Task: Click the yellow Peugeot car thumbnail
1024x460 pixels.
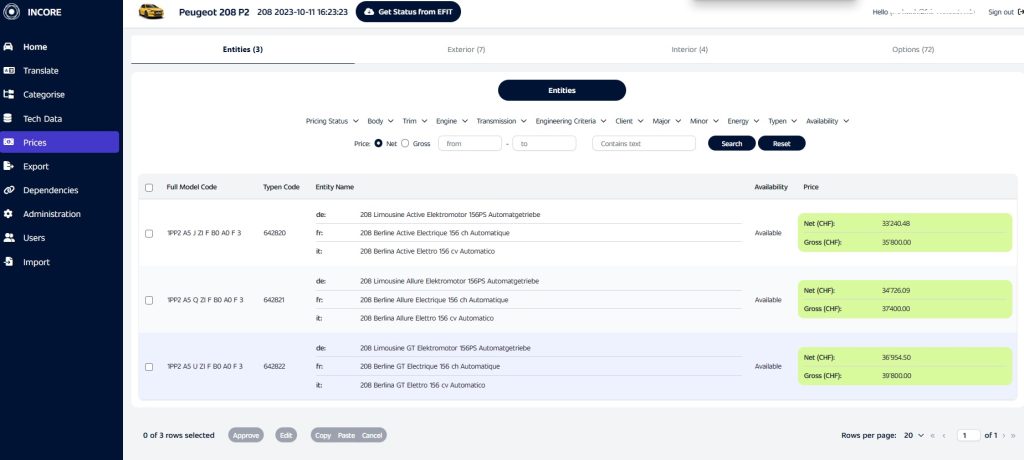Action: click(152, 12)
